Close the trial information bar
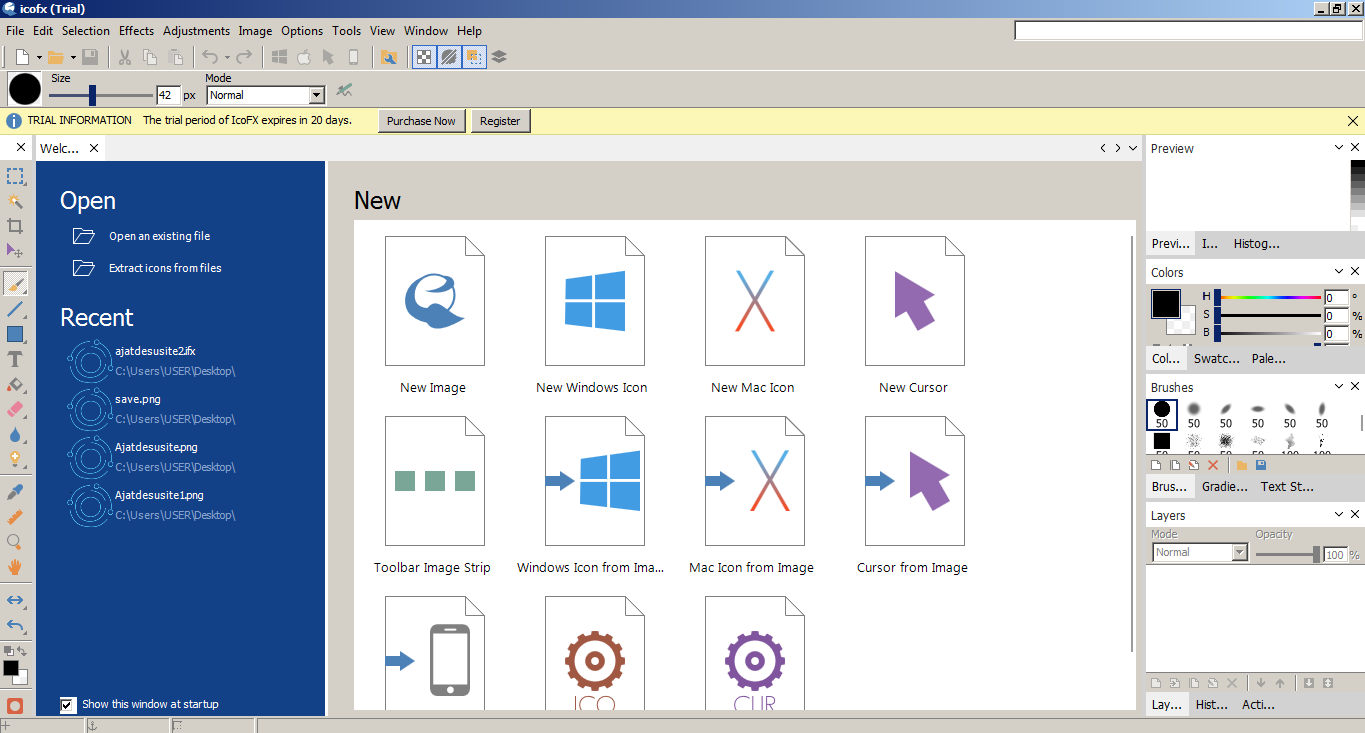The image size is (1365, 733). click(1353, 121)
